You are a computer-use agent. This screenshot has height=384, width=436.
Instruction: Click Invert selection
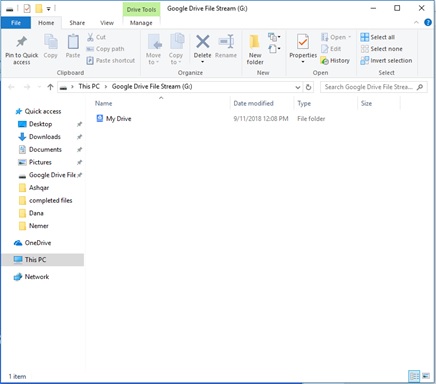click(386, 60)
